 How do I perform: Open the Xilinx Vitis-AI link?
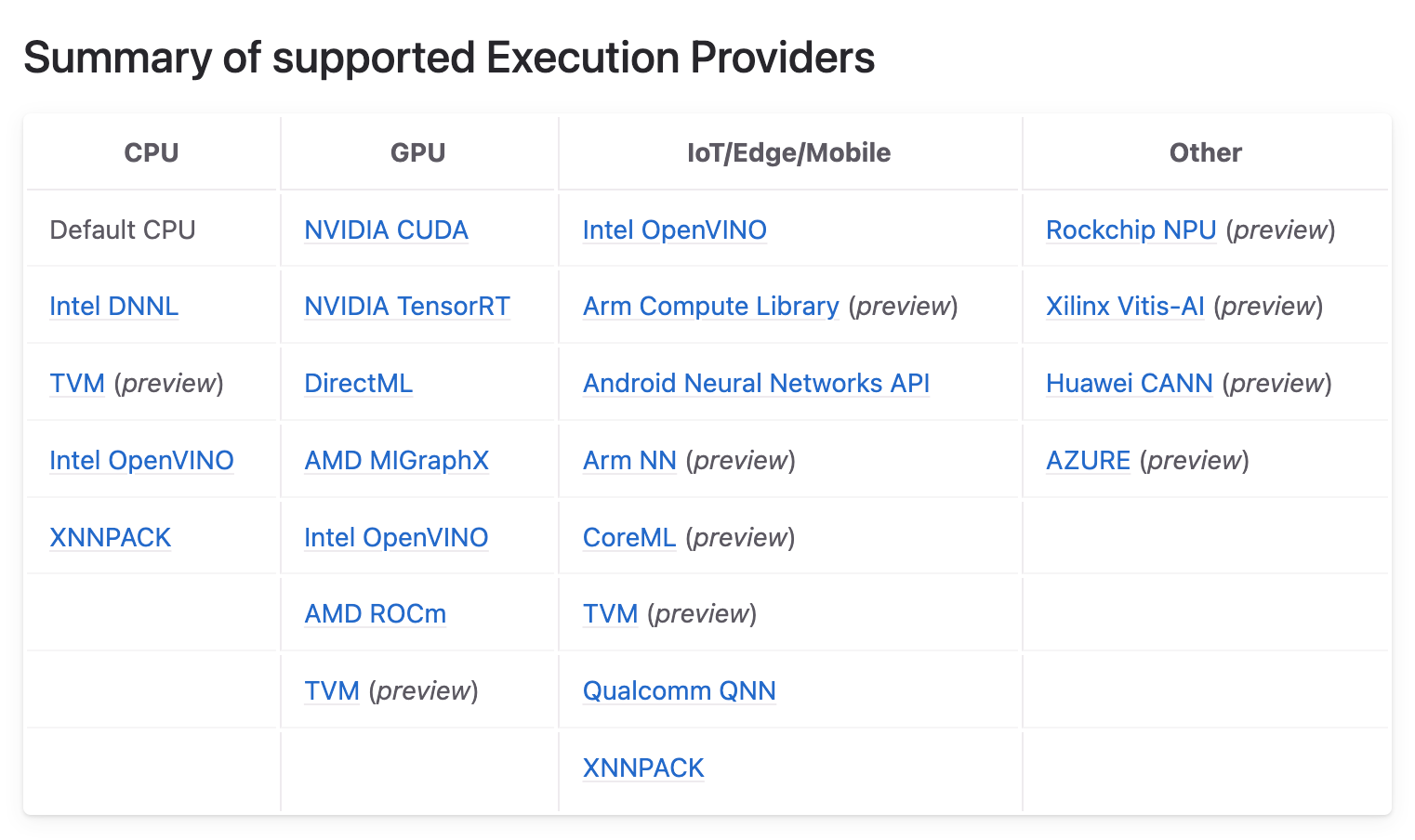pos(1125,307)
